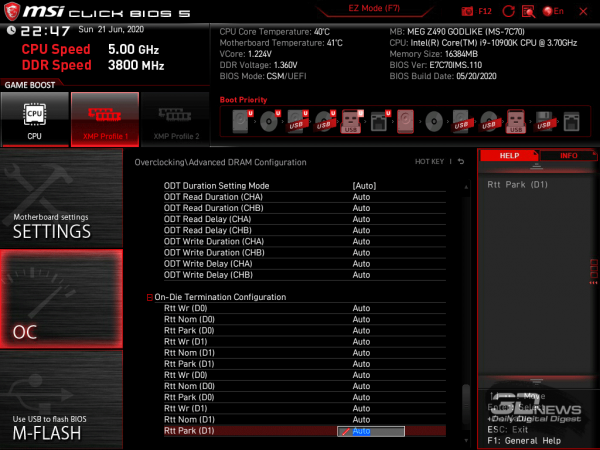Open ODT Duration Setting Mode dropdown

(x=364, y=186)
